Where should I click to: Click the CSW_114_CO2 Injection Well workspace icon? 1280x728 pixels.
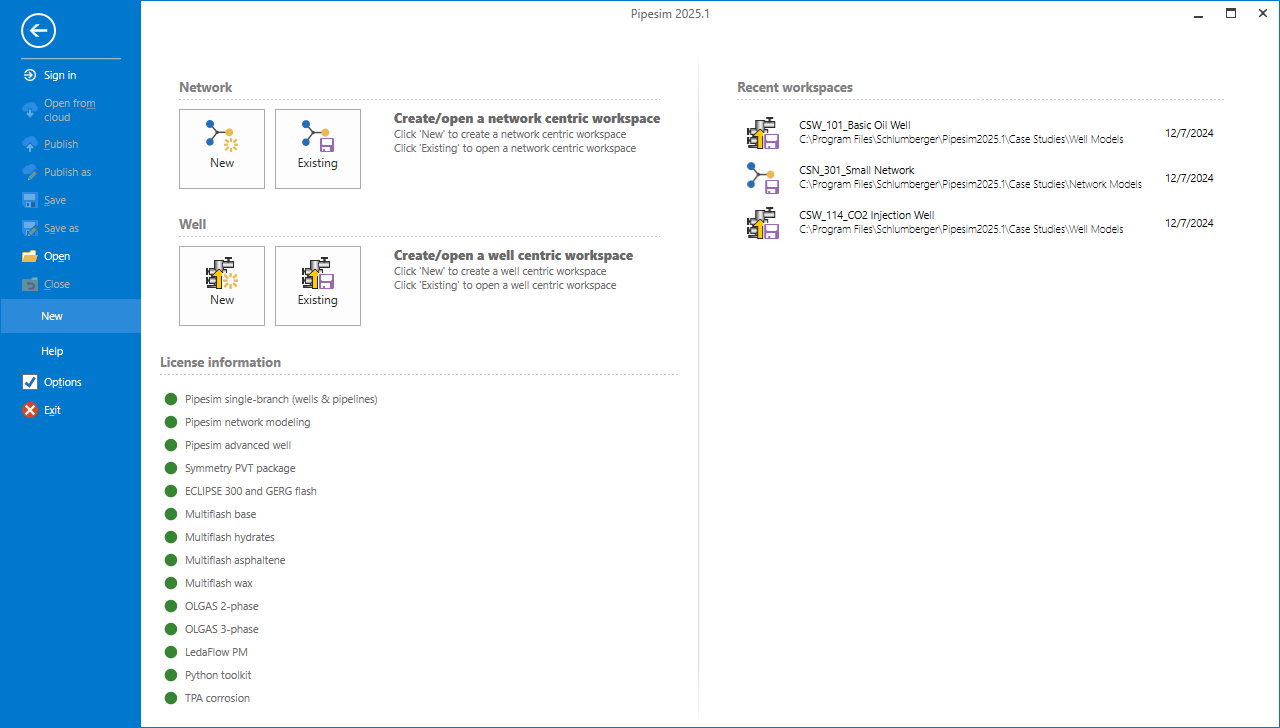[763, 223]
